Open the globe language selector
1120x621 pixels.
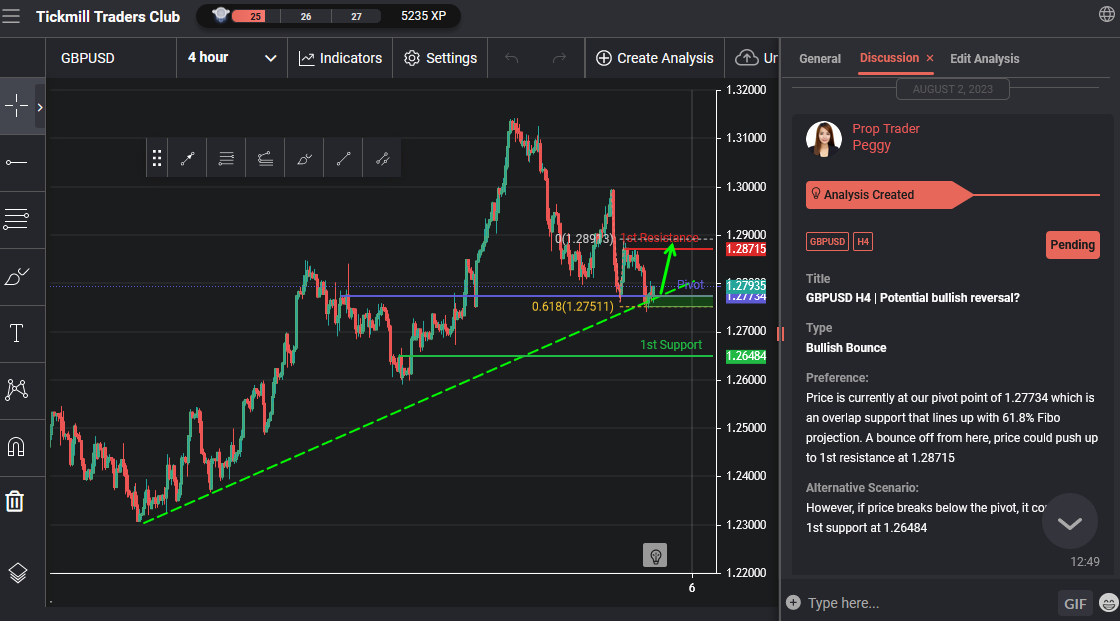pyautogui.click(x=1106, y=14)
